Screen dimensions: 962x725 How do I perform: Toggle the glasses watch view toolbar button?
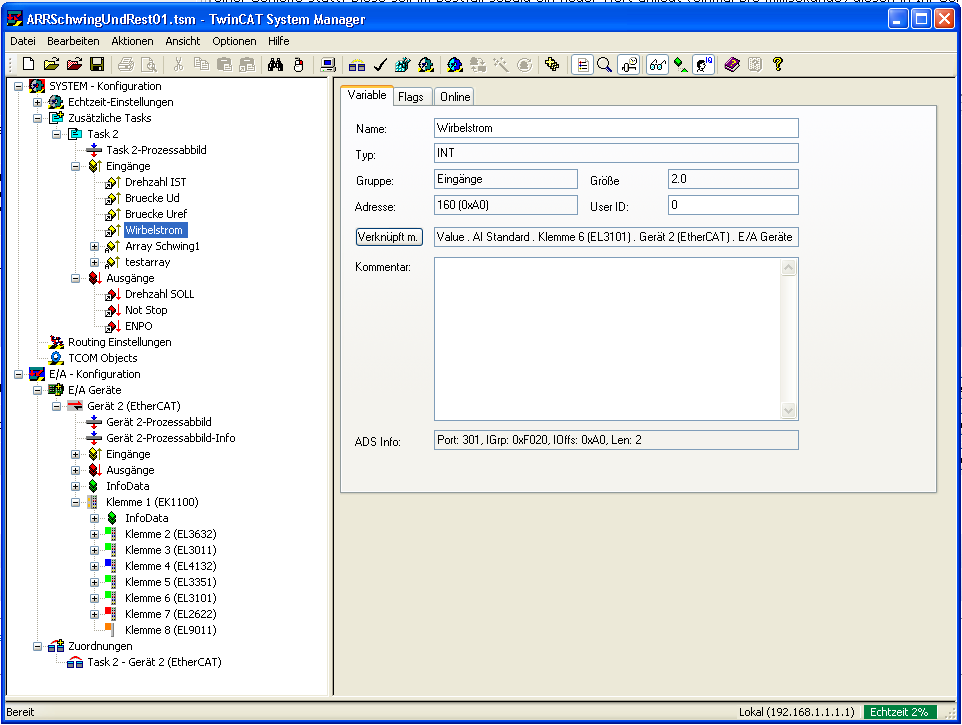657,65
